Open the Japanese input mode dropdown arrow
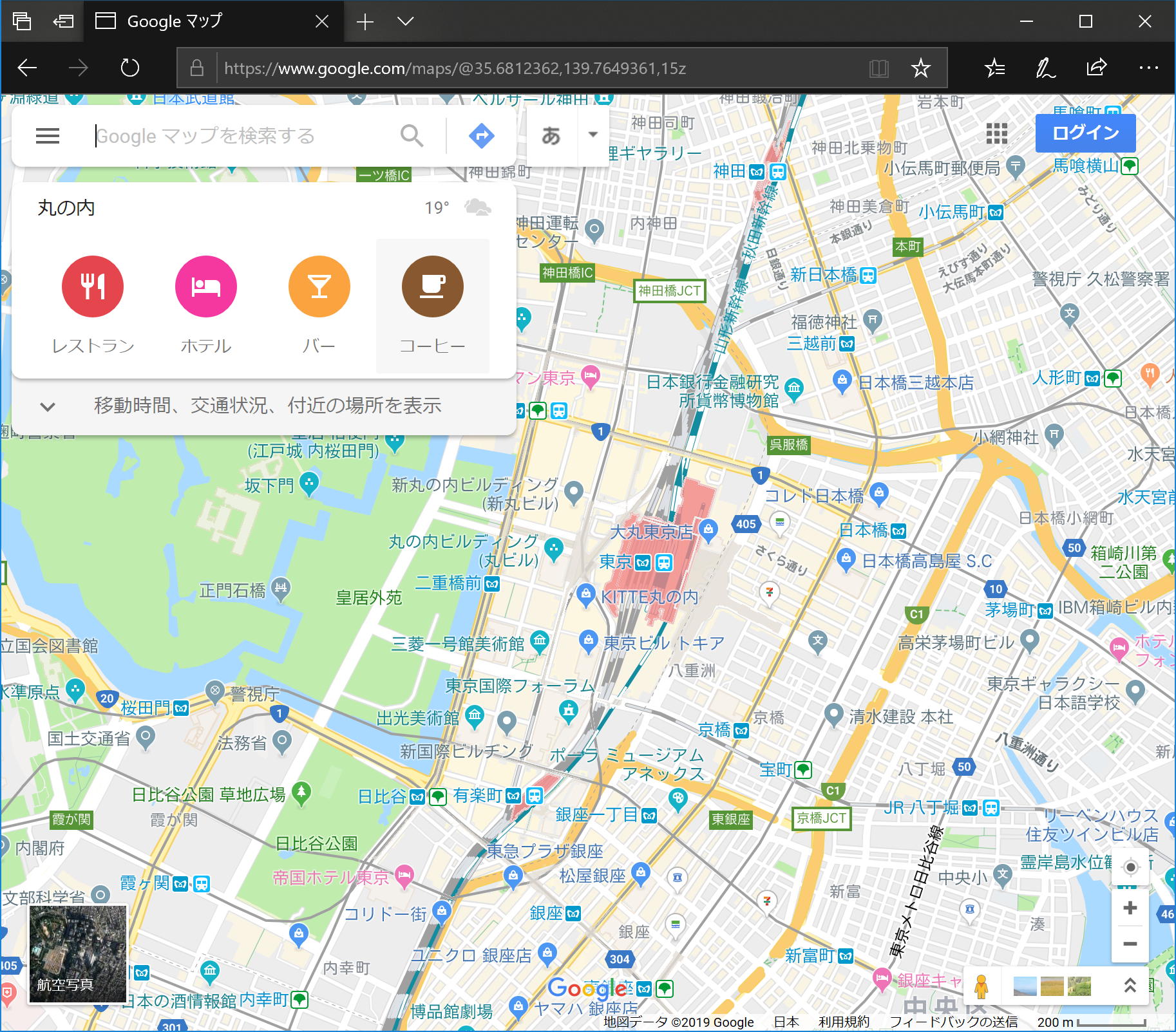Viewport: 1176px width, 1032px height. point(592,136)
